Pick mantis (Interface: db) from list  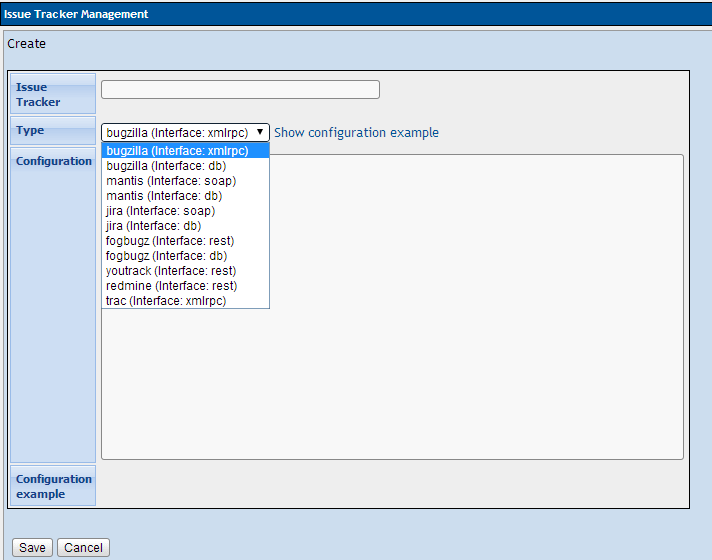pos(185,196)
